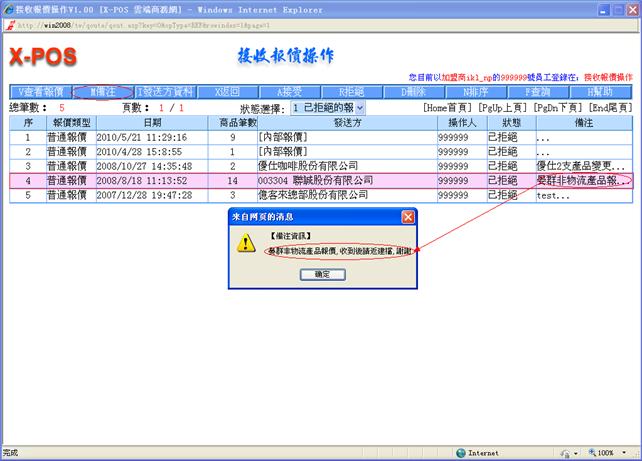Screen dimensions: 642x461
Task: Click the A接受 toolbar button
Action: [x=290, y=91]
